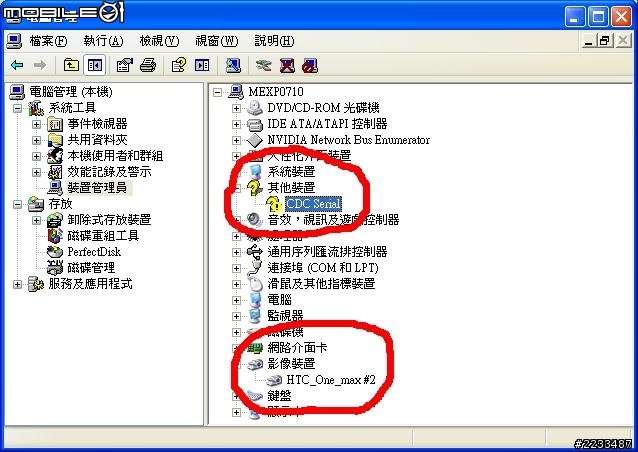Expand 服務及應用程式 in left tree
This screenshot has width=638, height=452.
pos(17,284)
